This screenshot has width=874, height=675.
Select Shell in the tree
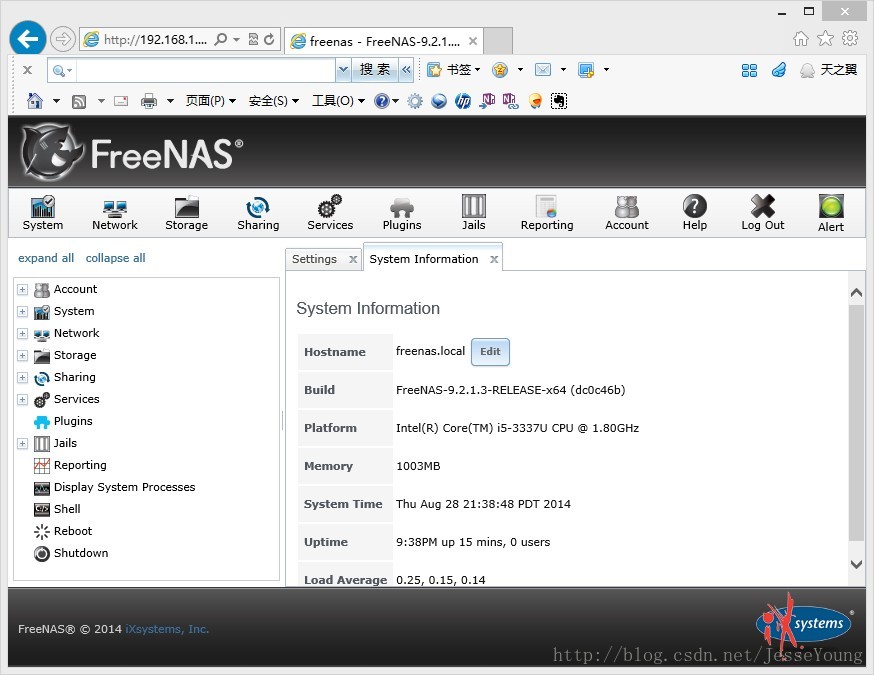pyautogui.click(x=67, y=509)
